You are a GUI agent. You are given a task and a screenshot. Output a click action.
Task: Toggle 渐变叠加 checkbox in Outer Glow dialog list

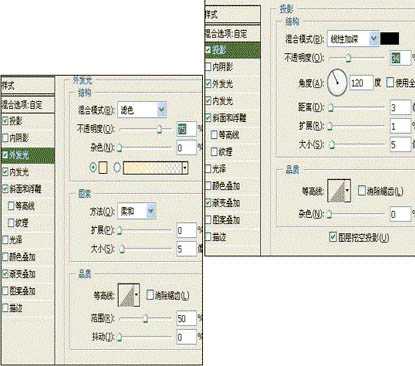click(5, 274)
